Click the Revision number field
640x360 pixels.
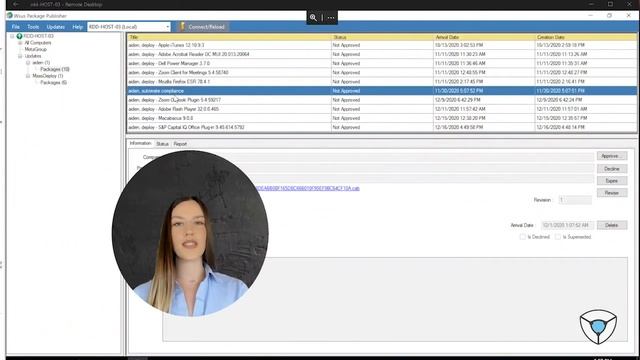(x=575, y=200)
